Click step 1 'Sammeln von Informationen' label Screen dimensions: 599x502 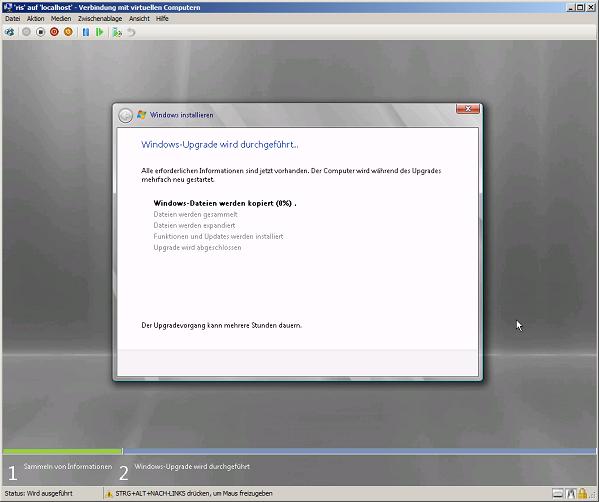point(68,467)
